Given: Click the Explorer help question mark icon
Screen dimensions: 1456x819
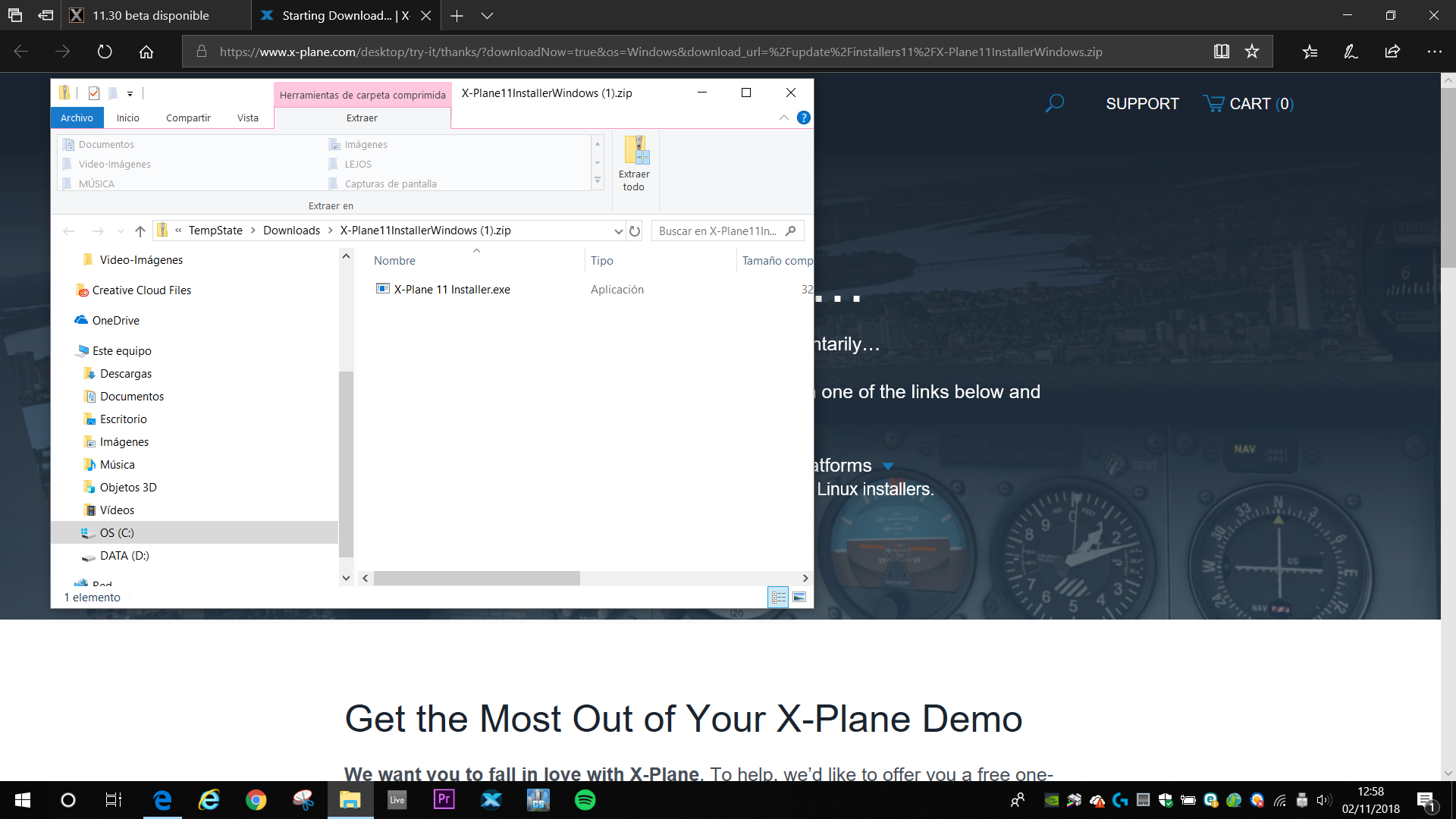Looking at the screenshot, I should pyautogui.click(x=804, y=118).
